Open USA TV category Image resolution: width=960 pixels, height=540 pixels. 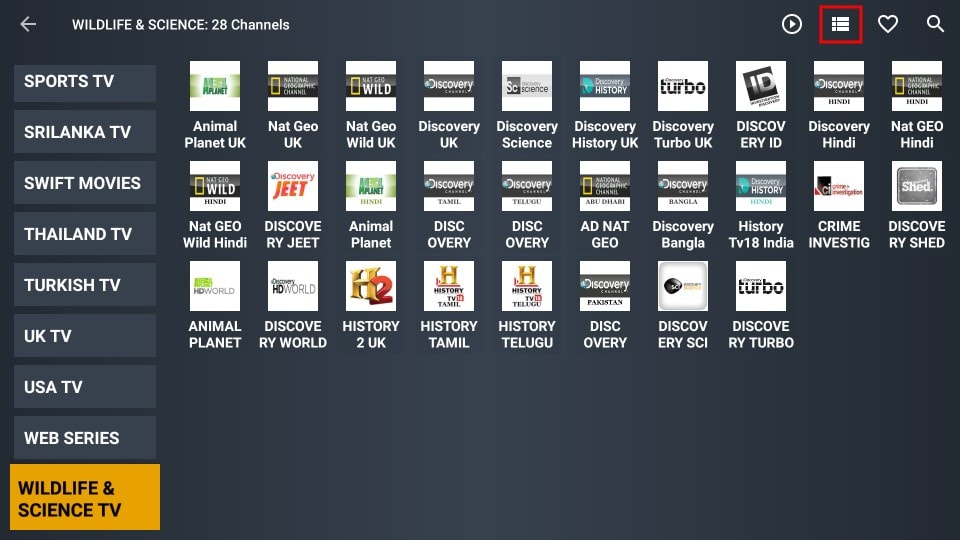point(85,387)
